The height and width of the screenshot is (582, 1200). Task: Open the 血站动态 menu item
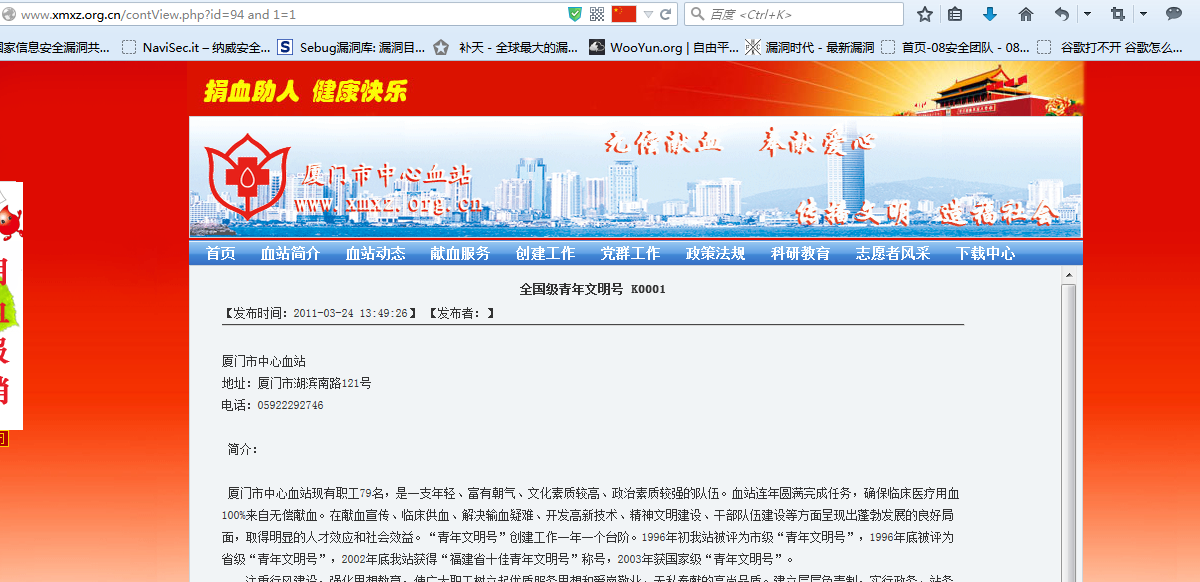click(376, 253)
